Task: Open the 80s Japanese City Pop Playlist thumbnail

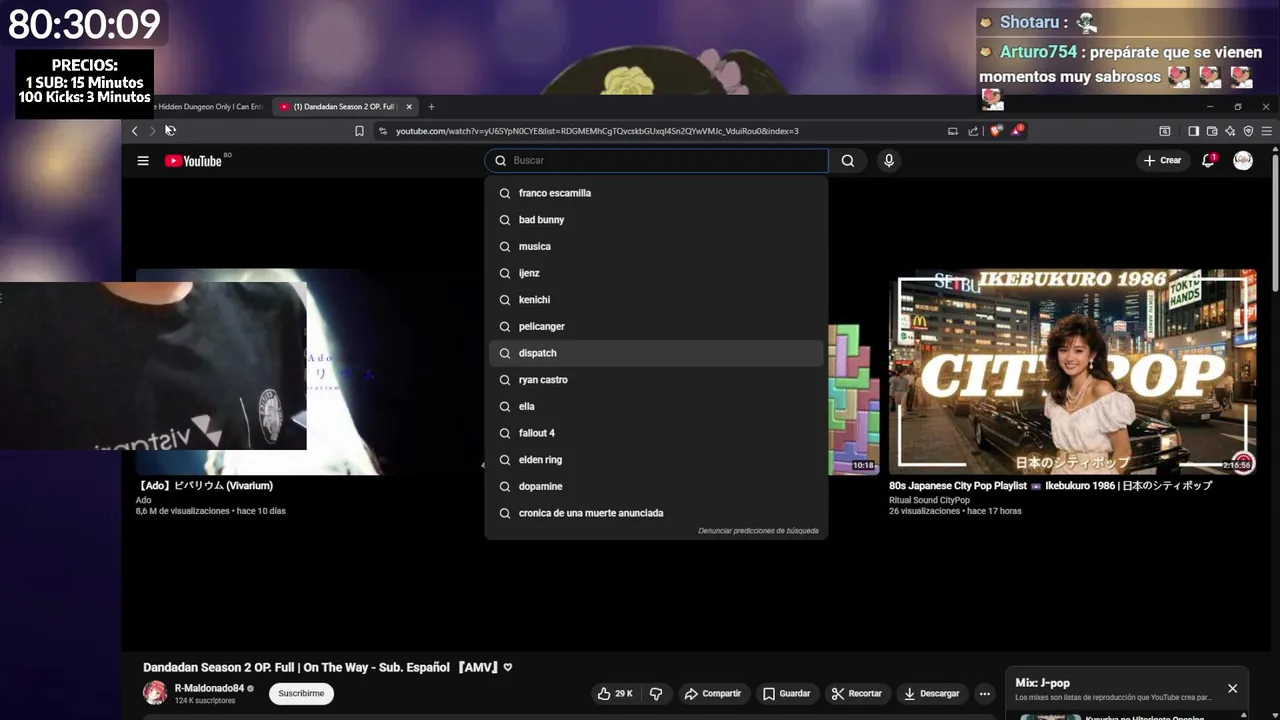Action: pyautogui.click(x=1072, y=371)
